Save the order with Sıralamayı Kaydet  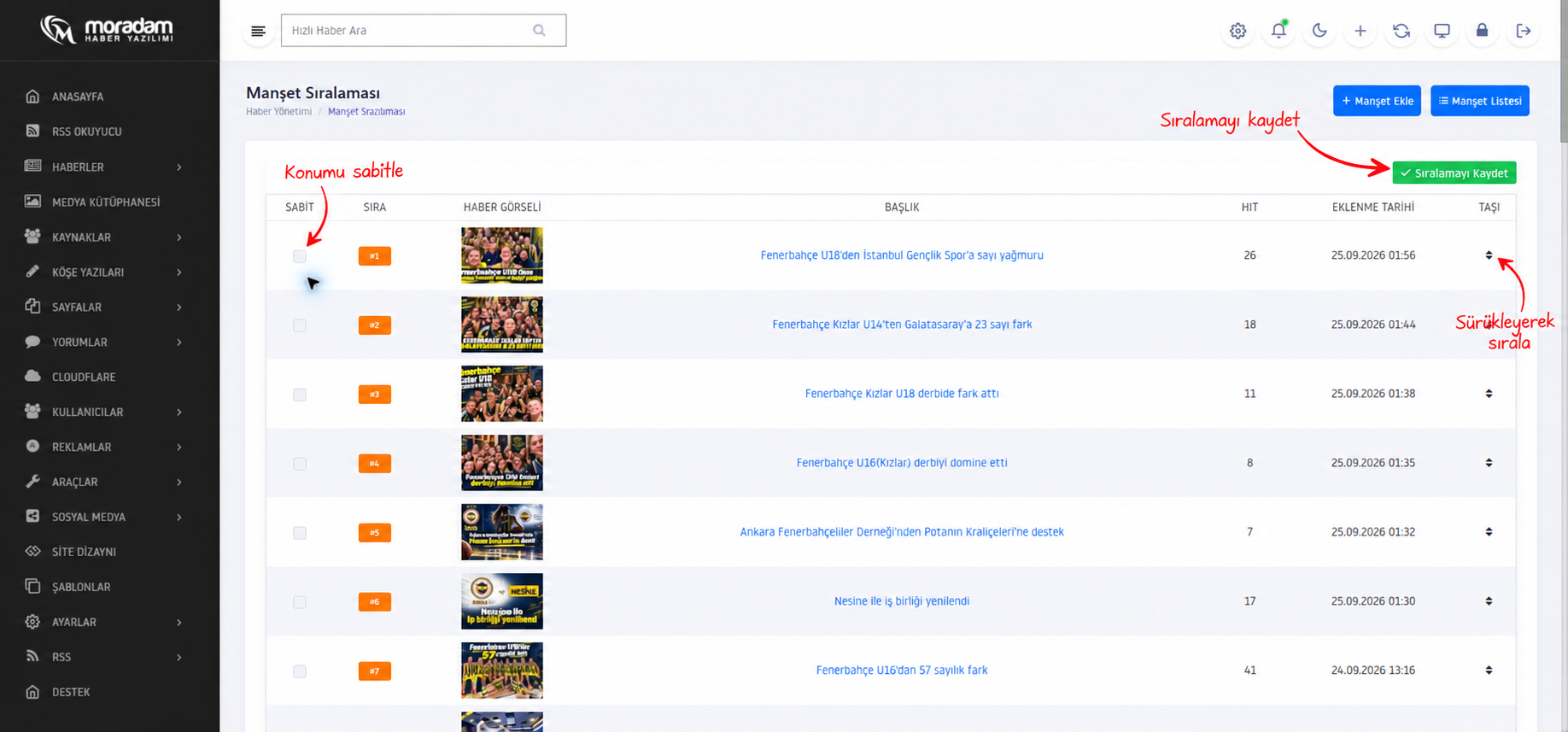pos(1454,173)
